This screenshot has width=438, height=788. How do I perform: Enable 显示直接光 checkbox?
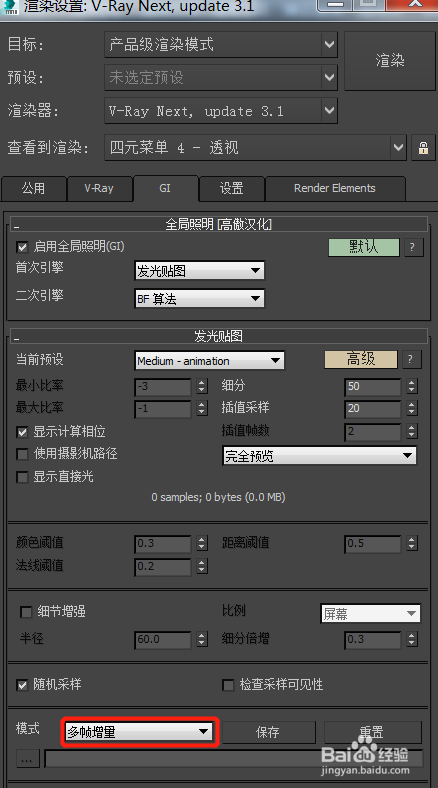pos(22,476)
